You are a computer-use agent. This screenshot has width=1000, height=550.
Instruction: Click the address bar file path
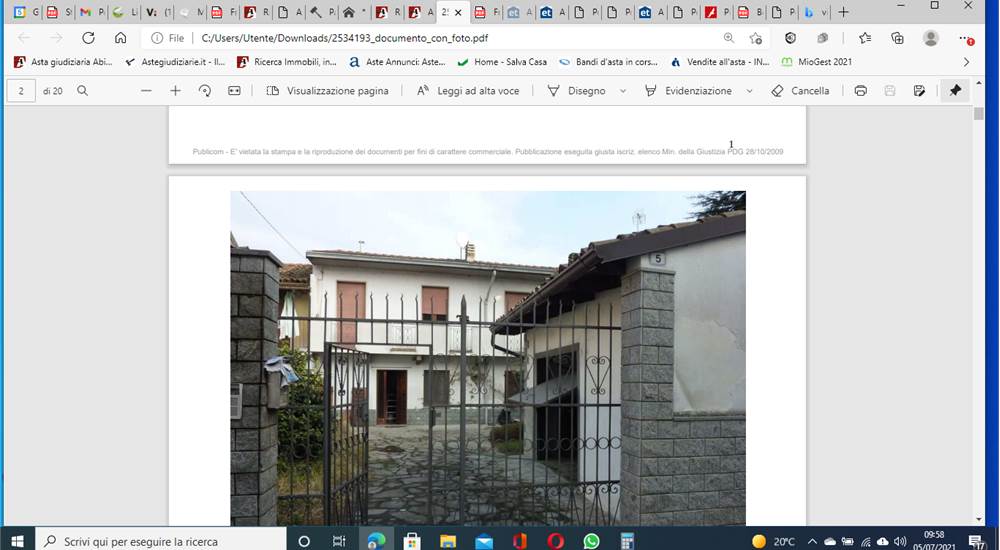coord(344,38)
